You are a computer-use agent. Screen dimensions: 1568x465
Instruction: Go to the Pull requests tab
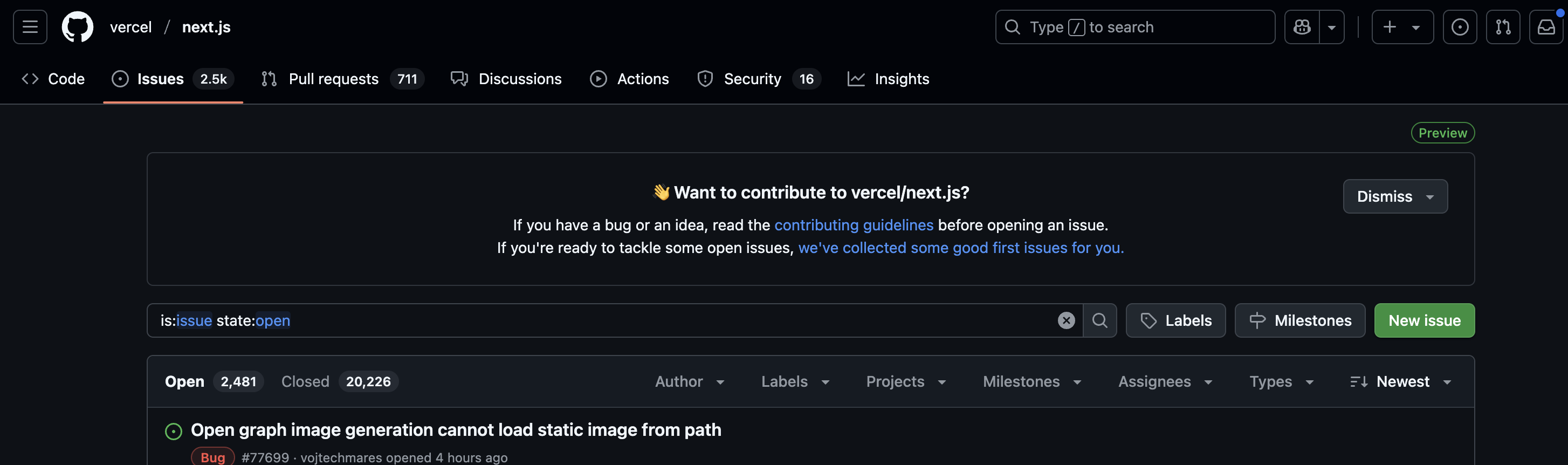(x=342, y=79)
